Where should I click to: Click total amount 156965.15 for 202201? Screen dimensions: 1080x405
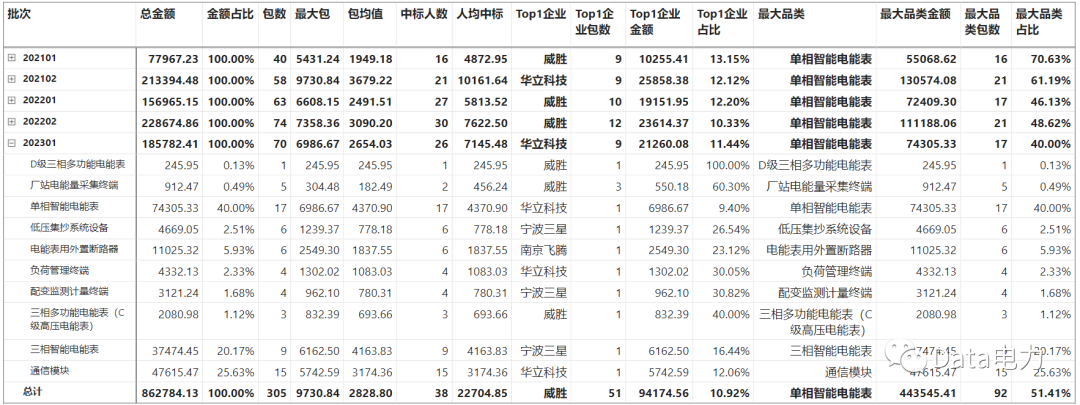pos(169,101)
